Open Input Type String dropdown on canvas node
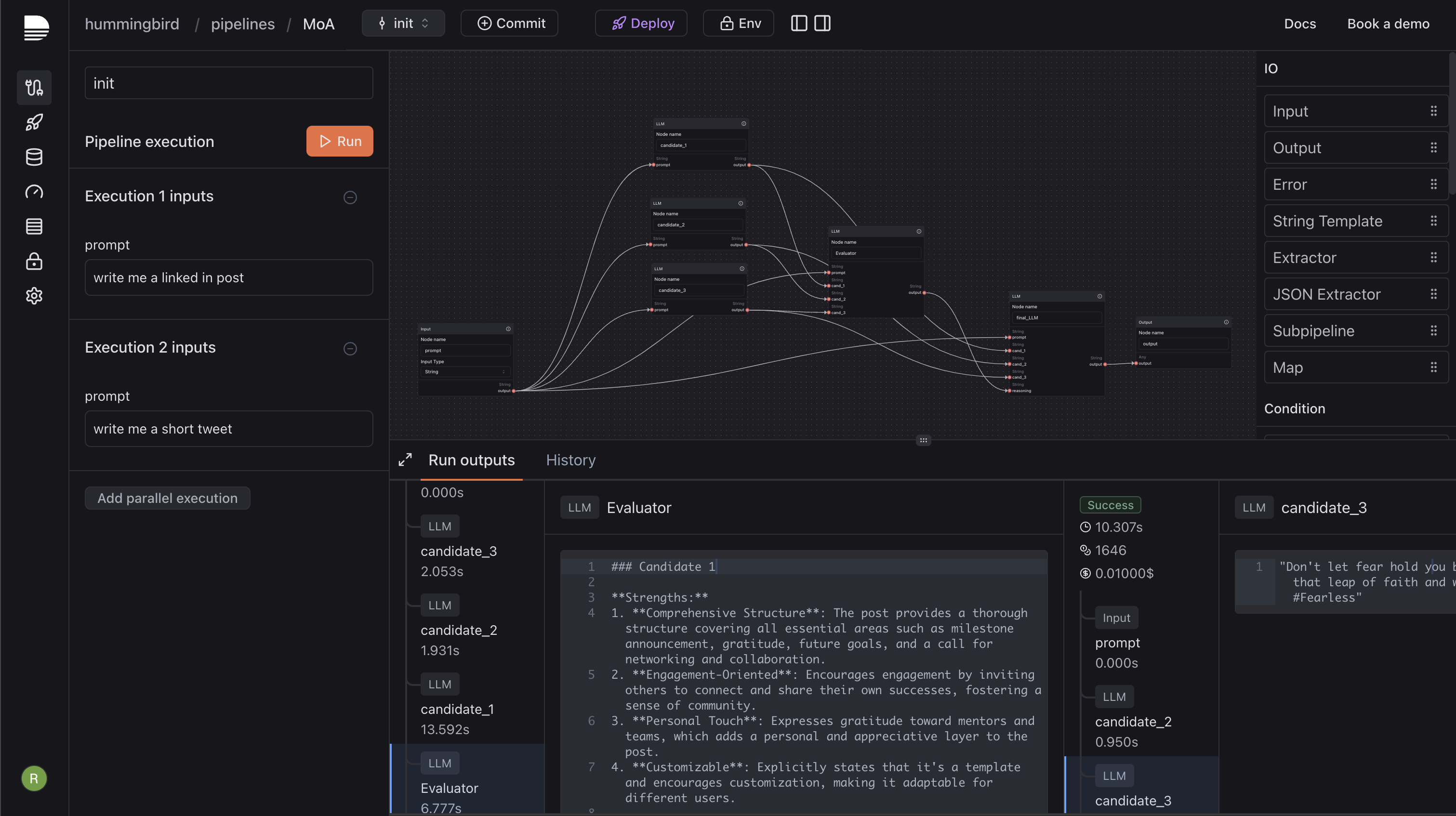Viewport: 1456px width, 816px height. click(464, 372)
